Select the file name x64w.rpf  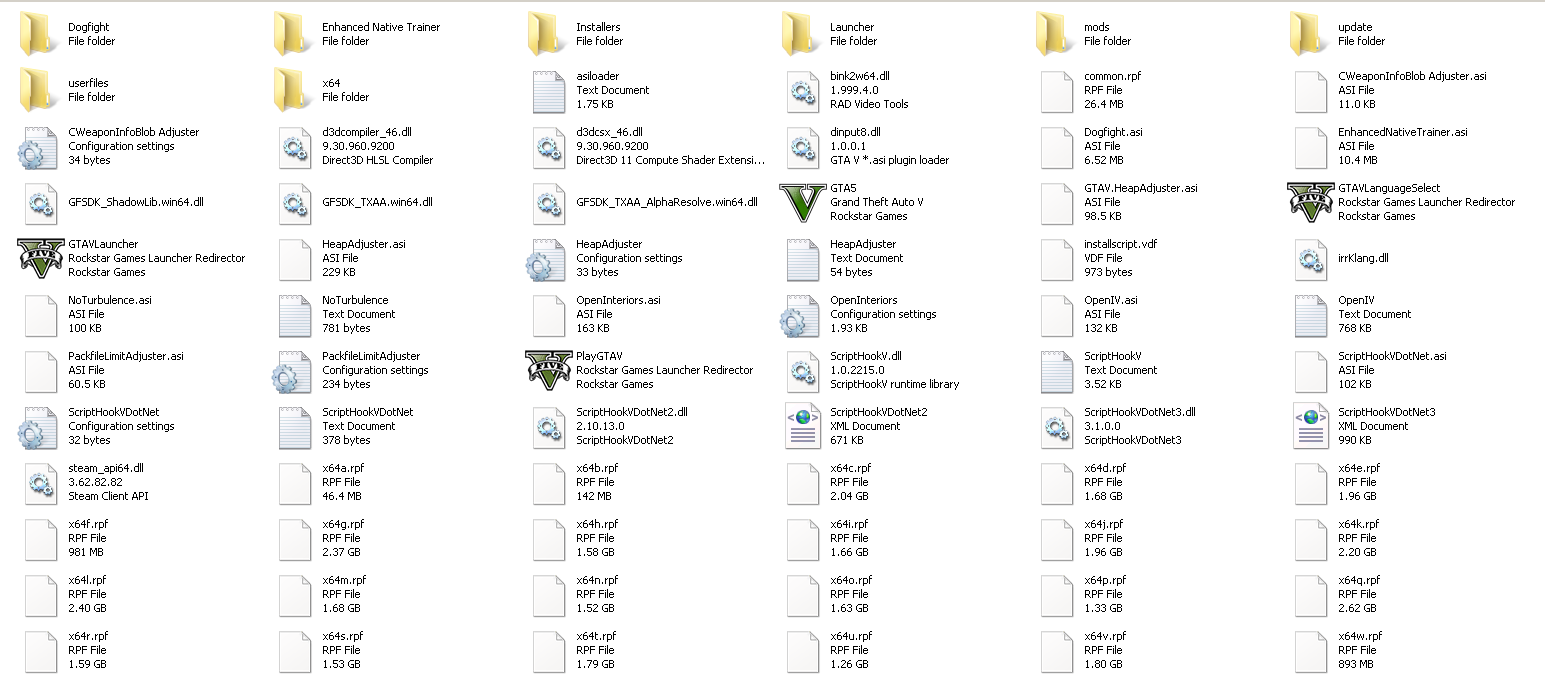pos(1360,636)
